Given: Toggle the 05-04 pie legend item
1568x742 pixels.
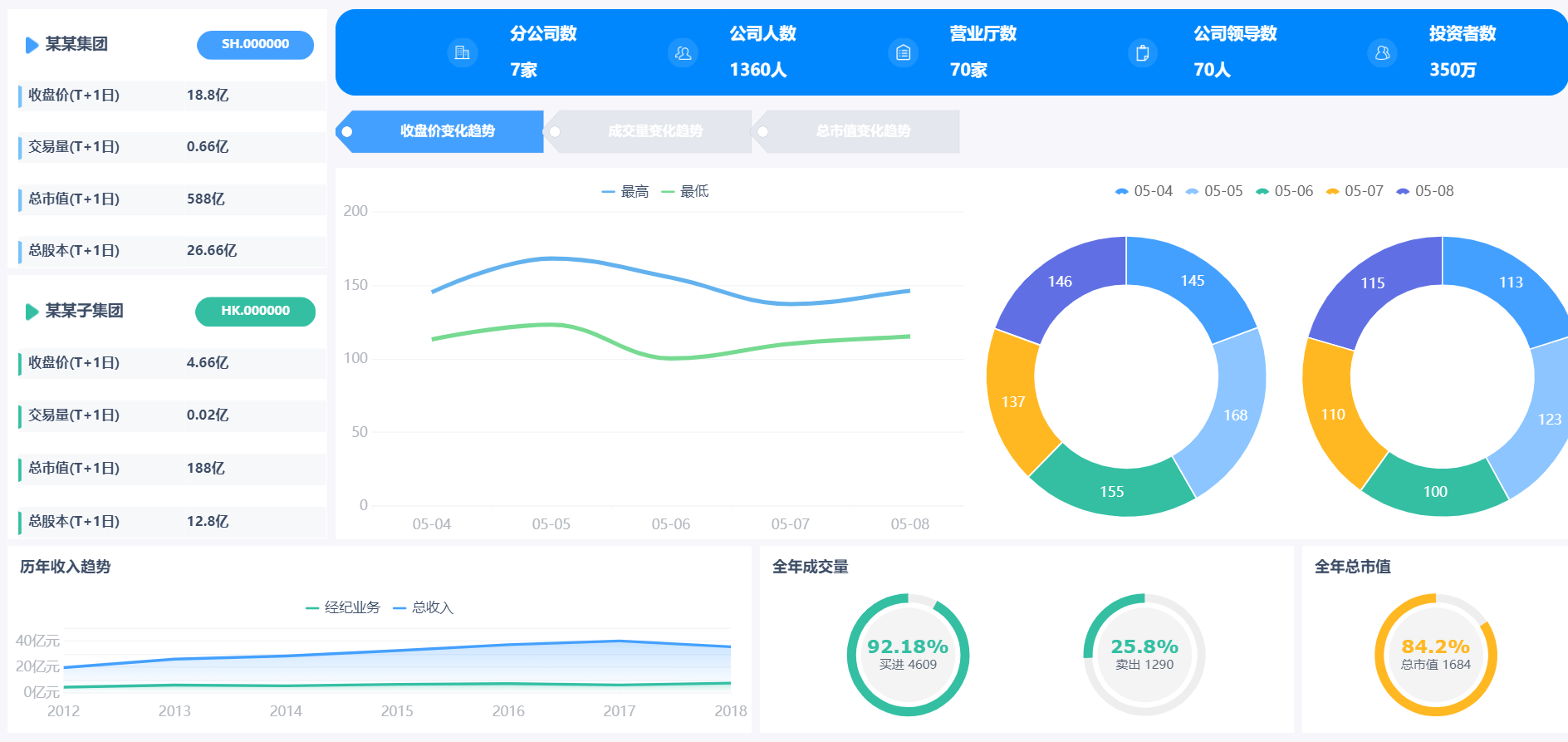Looking at the screenshot, I should pos(1144,191).
